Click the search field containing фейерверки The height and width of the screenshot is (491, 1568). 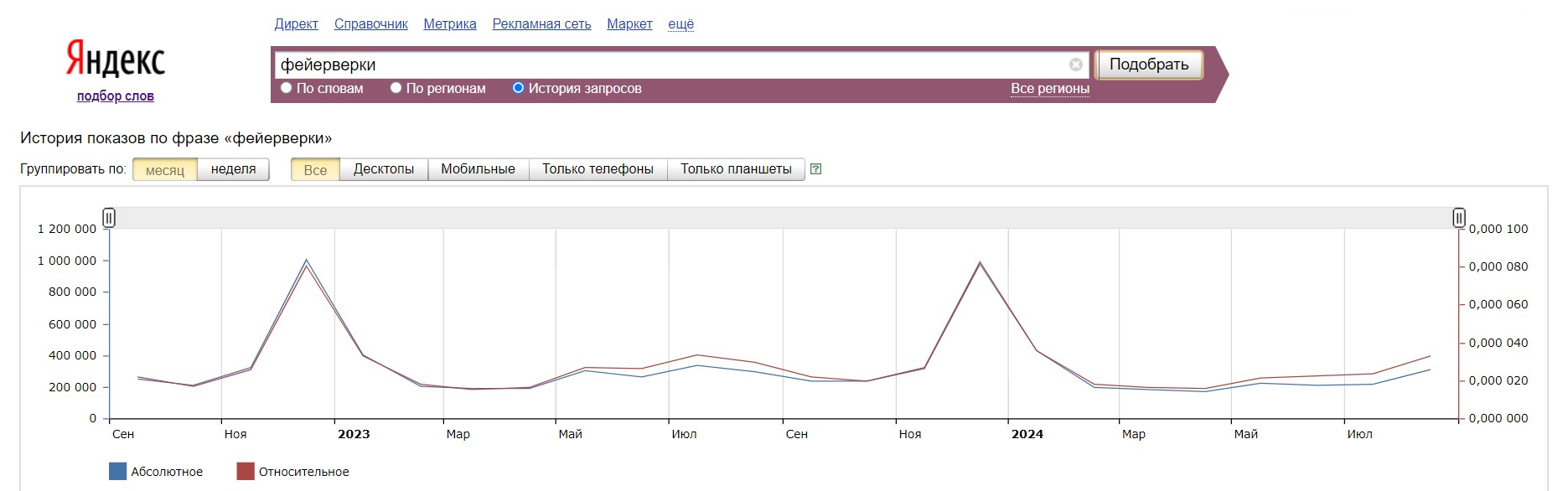(x=670, y=65)
